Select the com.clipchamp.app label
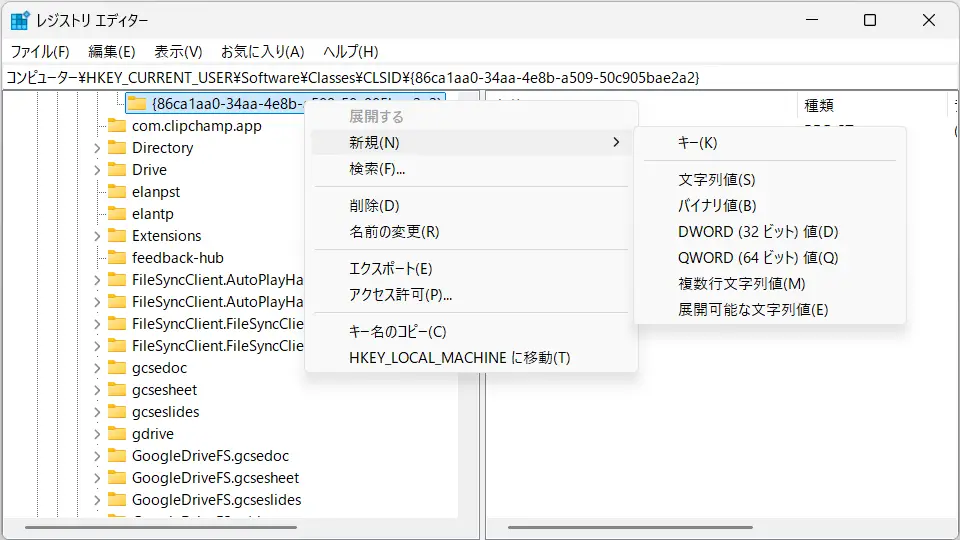Screen dimensions: 960x540 197,126
